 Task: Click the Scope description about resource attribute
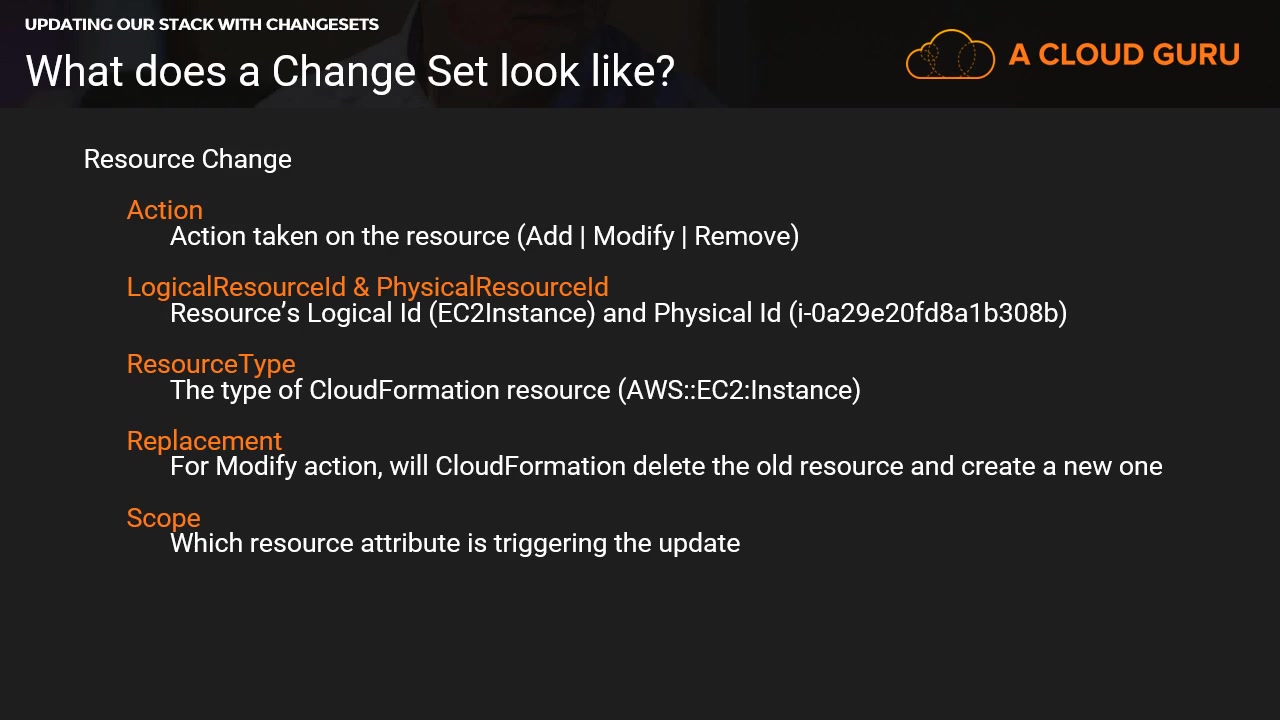click(455, 543)
